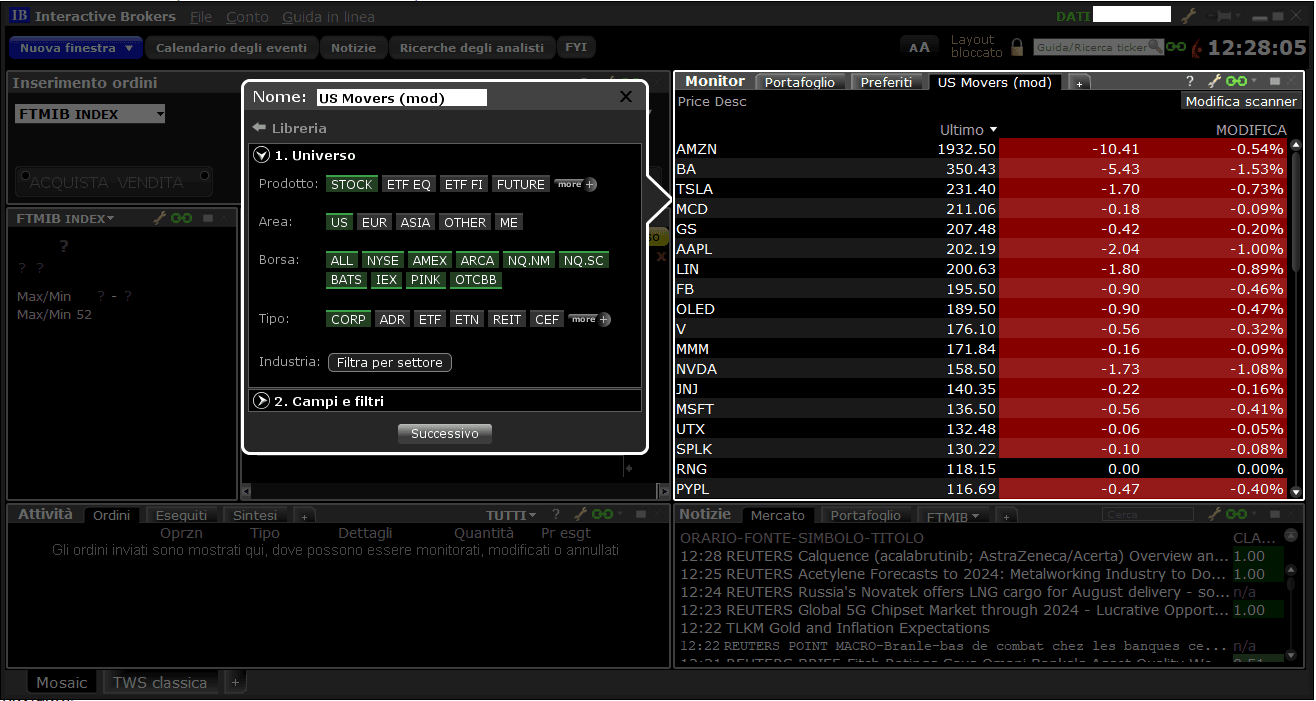Image resolution: width=1316 pixels, height=701 pixels.
Task: Toggle the AMEX exchange filter
Action: tap(430, 260)
